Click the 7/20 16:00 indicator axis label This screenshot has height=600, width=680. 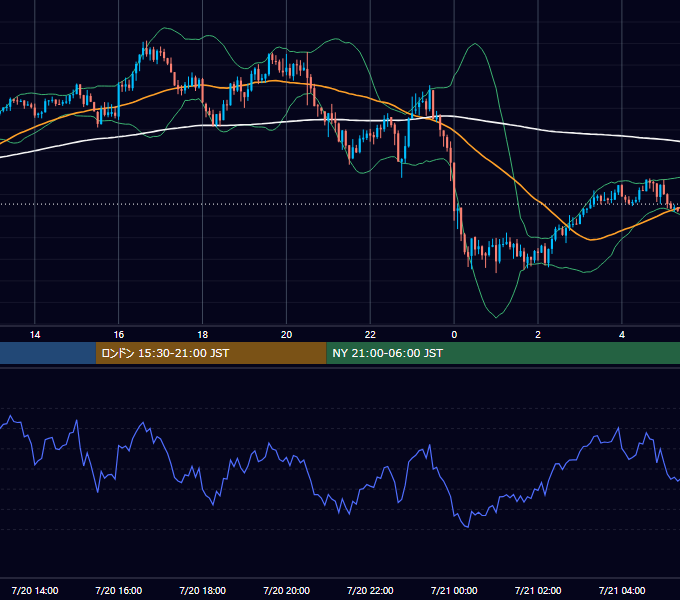pos(119,590)
